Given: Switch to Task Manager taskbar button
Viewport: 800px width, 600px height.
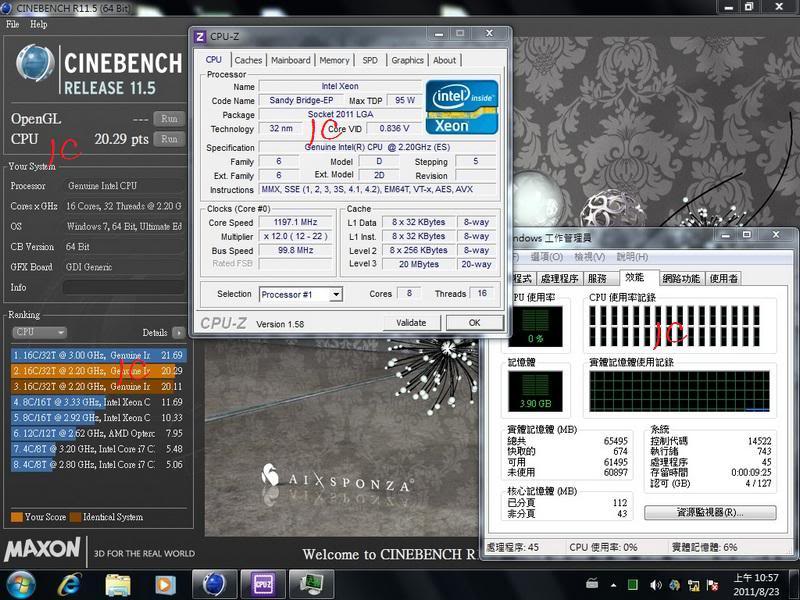Looking at the screenshot, I should pos(311,585).
